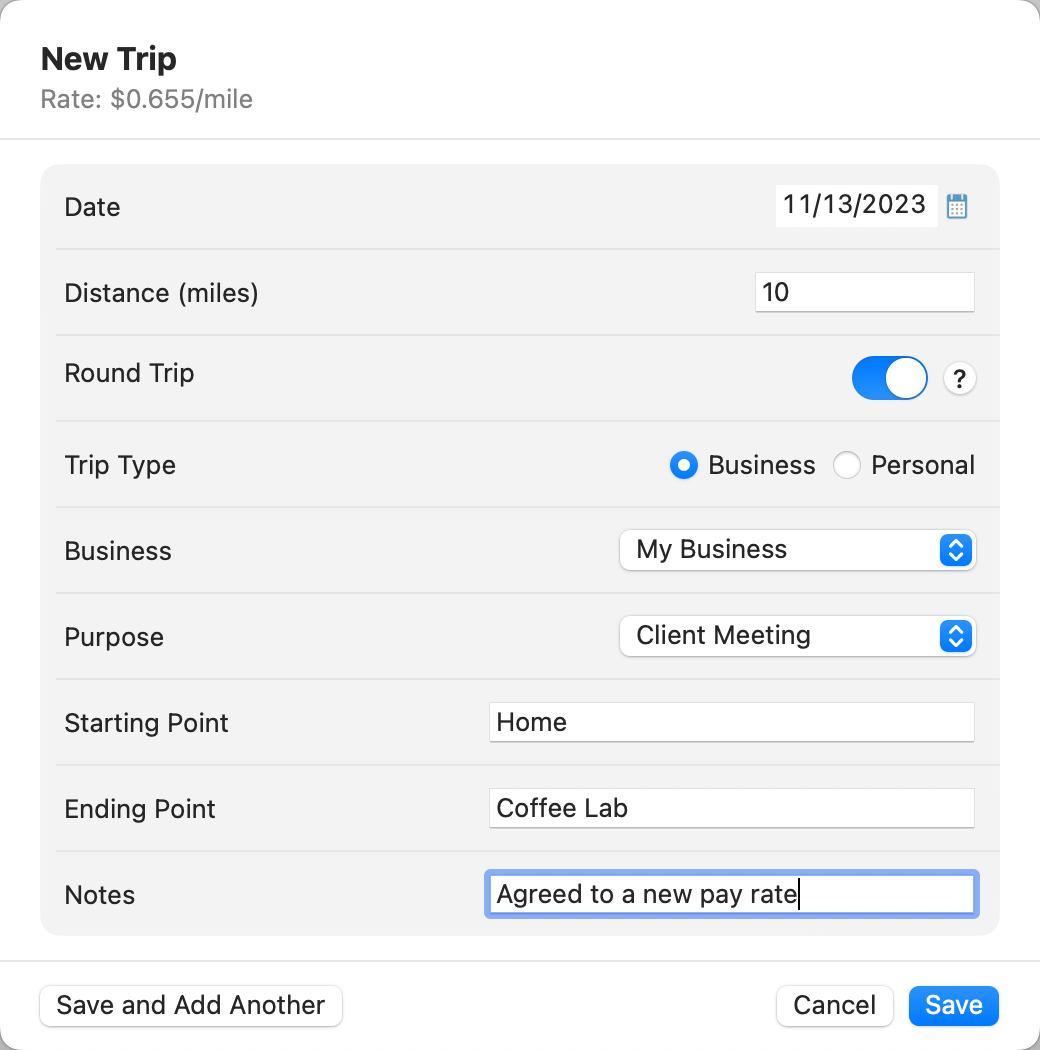Image resolution: width=1040 pixels, height=1050 pixels.
Task: Click the Save button
Action: coord(953,1005)
